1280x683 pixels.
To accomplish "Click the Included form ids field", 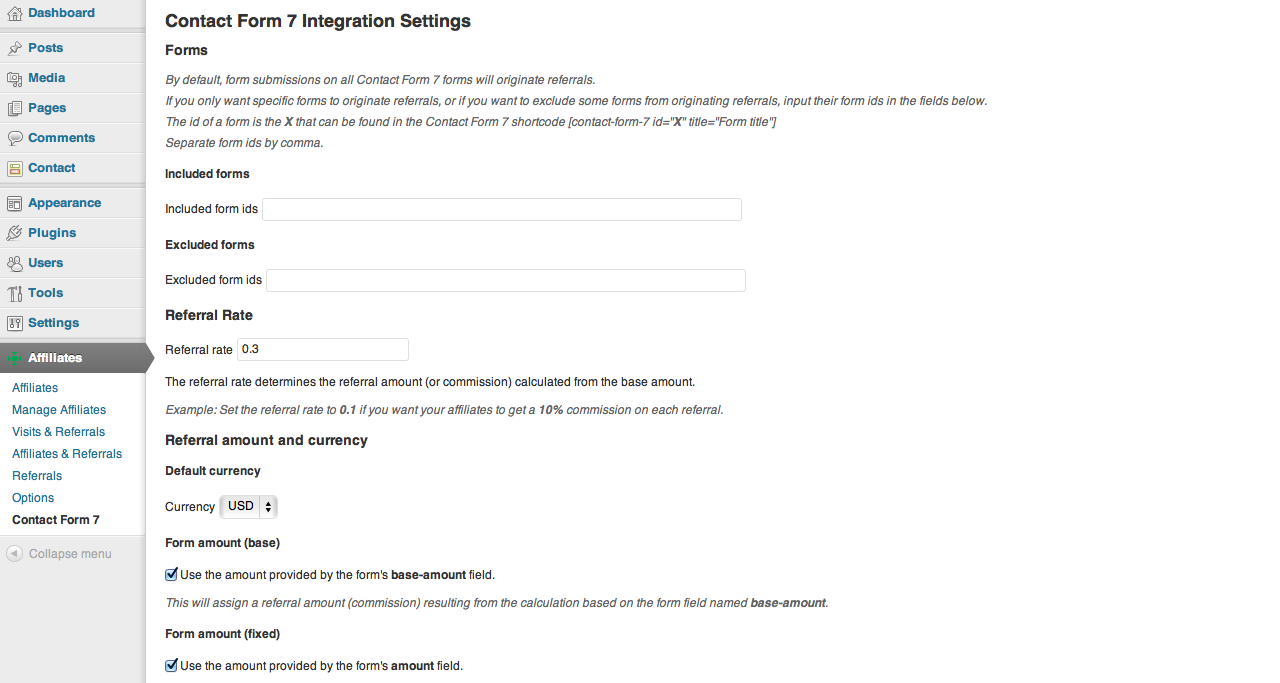I will [501, 209].
